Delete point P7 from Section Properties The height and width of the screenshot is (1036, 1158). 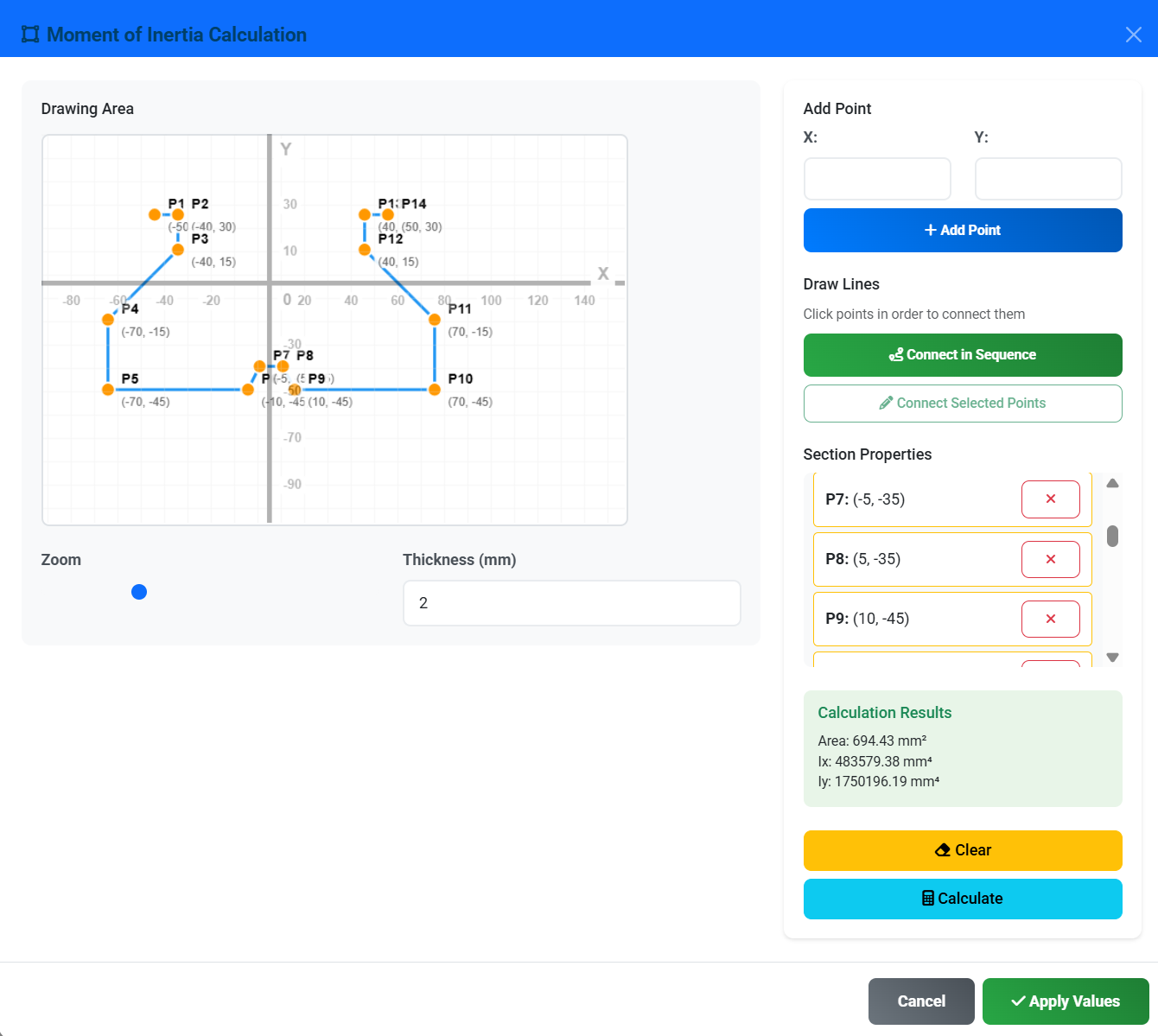point(1051,499)
